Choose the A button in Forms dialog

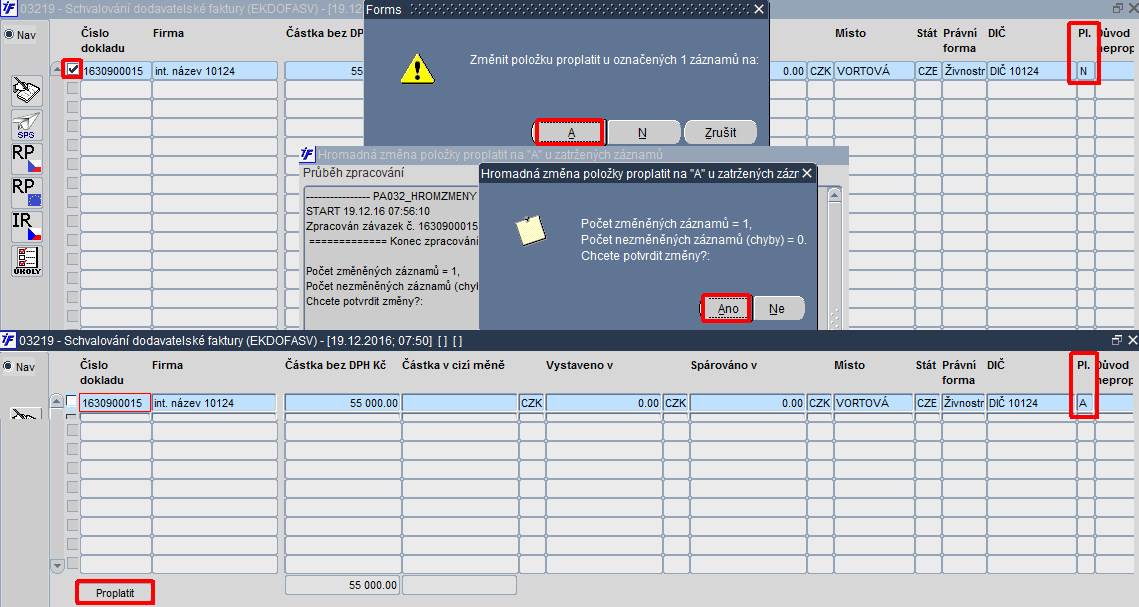point(570,133)
